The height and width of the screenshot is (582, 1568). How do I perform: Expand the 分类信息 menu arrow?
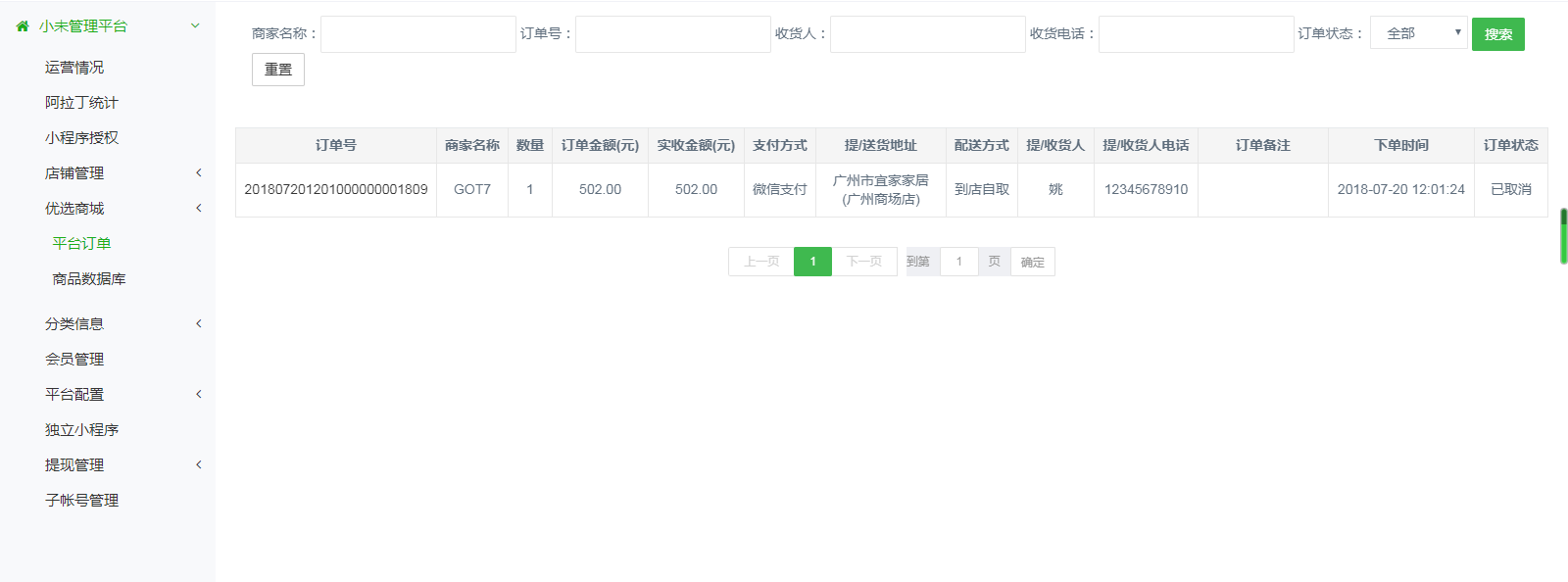[x=199, y=324]
